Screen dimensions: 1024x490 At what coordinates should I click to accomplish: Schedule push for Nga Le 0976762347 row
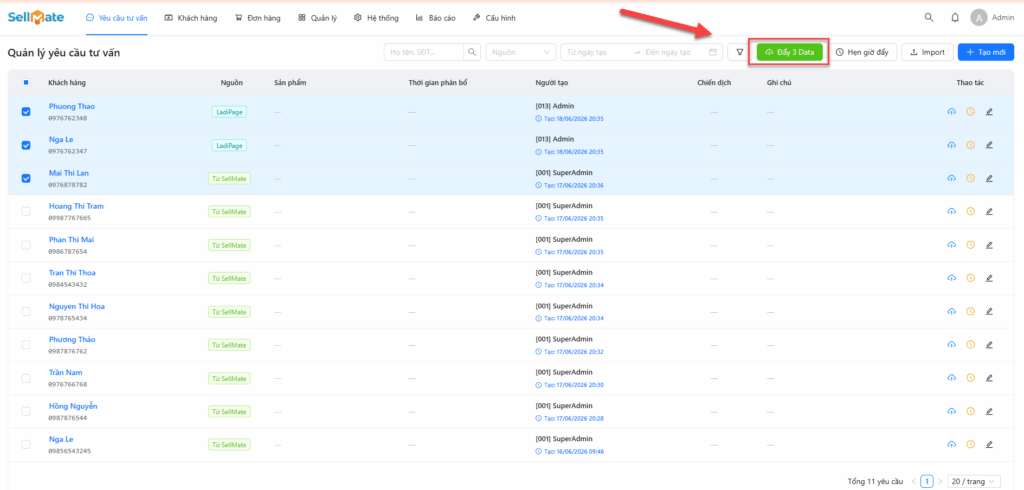click(970, 145)
